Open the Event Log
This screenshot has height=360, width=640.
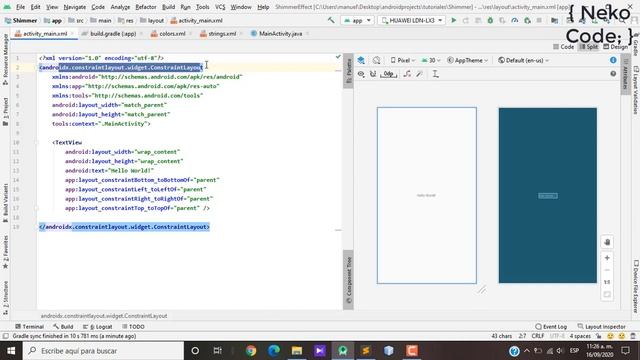pyautogui.click(x=551, y=327)
